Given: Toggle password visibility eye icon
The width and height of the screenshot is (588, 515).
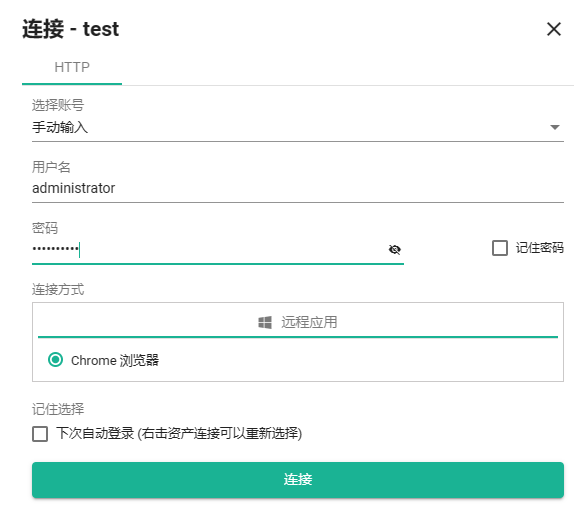Looking at the screenshot, I should (394, 249).
